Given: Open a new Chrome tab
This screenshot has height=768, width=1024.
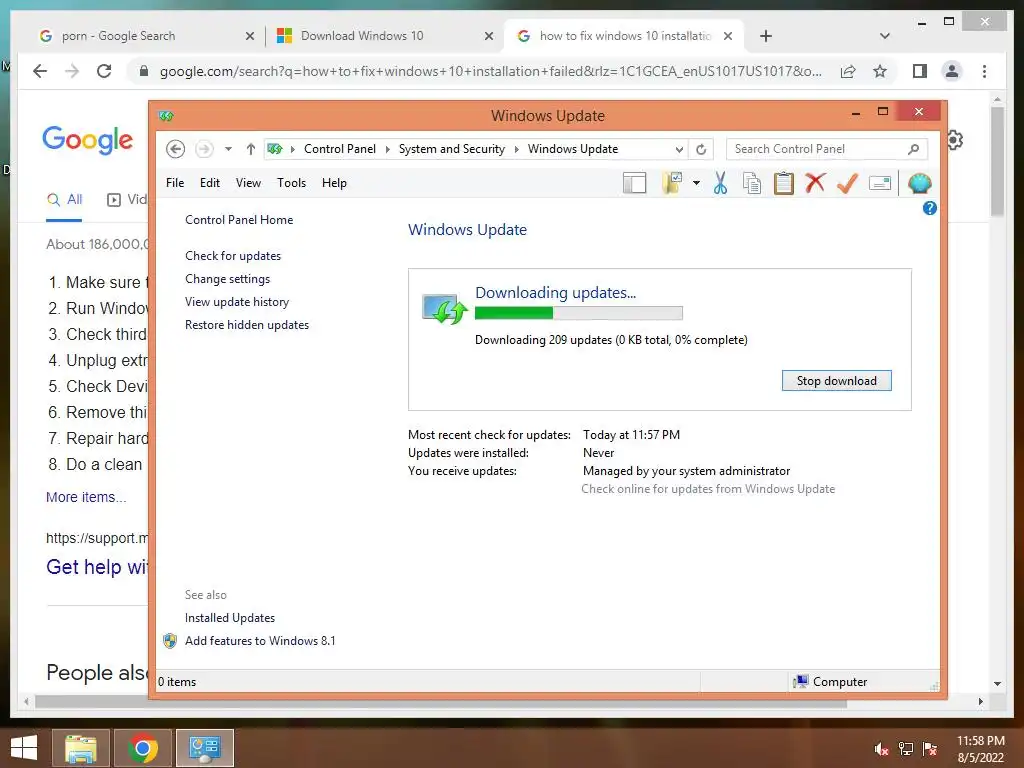Looking at the screenshot, I should (766, 36).
